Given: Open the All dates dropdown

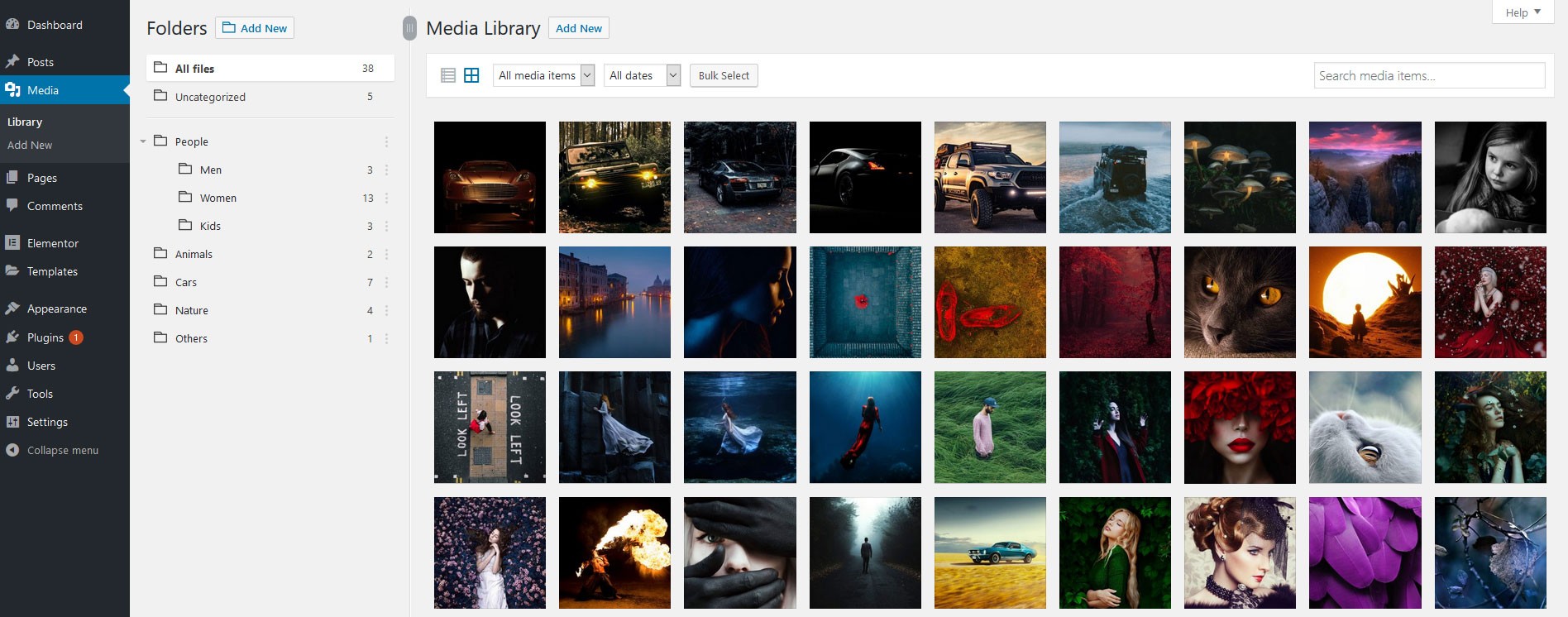Looking at the screenshot, I should click(x=642, y=75).
